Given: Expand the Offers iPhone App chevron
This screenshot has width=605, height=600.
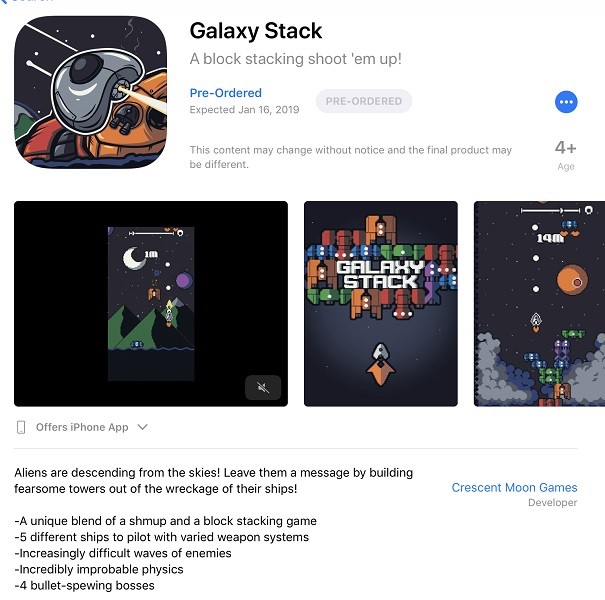Looking at the screenshot, I should click(x=143, y=427).
